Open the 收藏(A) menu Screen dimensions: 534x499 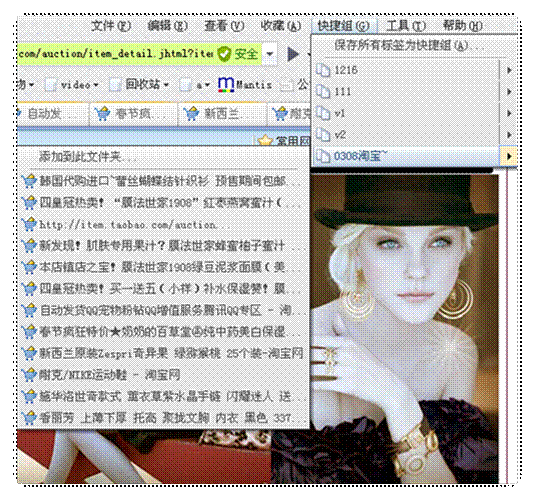tap(281, 26)
